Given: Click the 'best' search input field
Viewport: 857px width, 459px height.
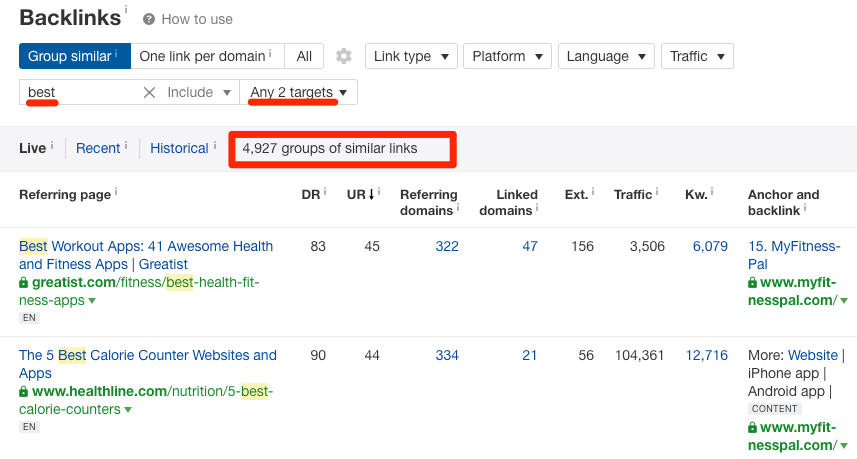Looking at the screenshot, I should tap(79, 92).
